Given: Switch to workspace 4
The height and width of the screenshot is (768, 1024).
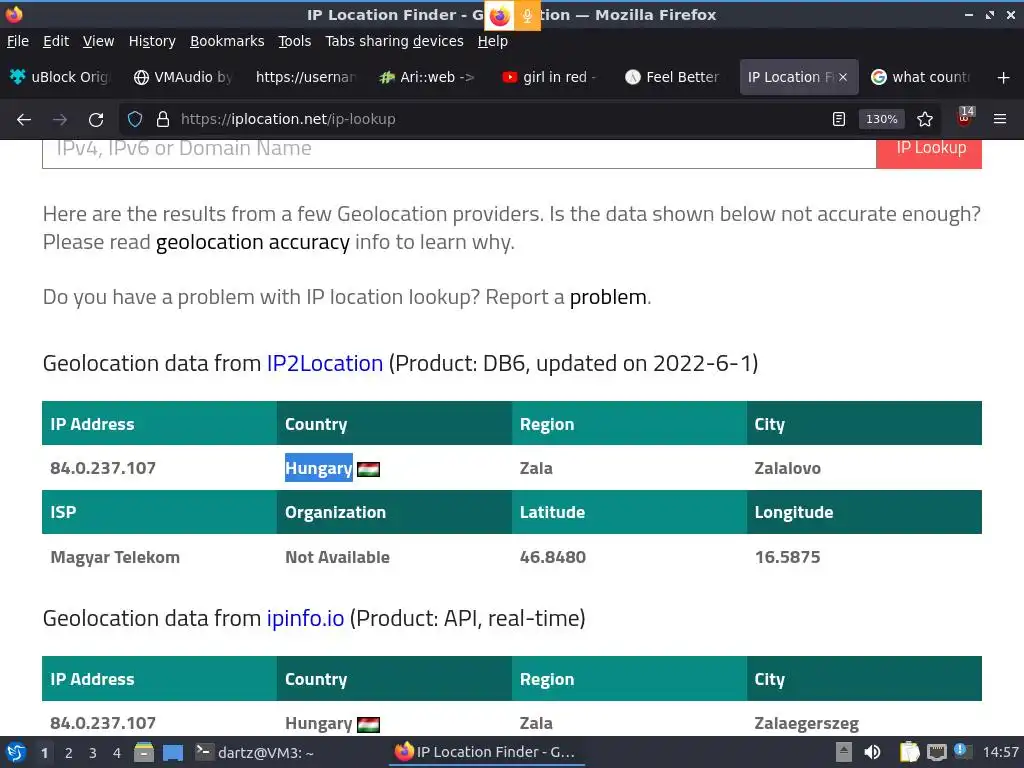Looking at the screenshot, I should [117, 753].
